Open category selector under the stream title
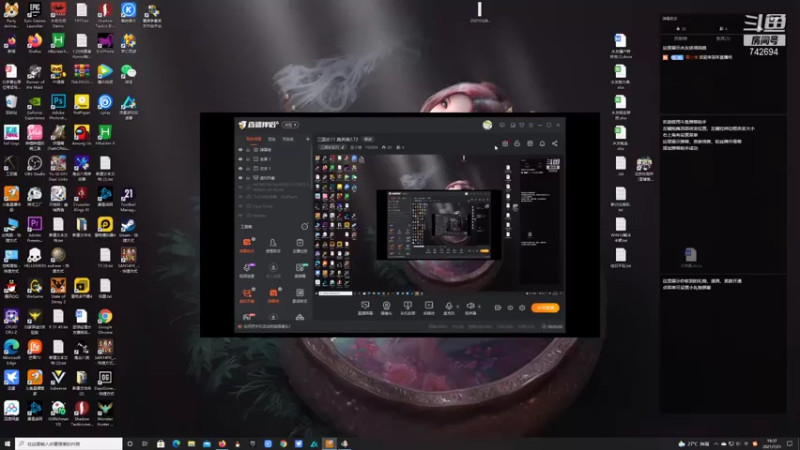The width and height of the screenshot is (800, 450). pyautogui.click(x=332, y=147)
